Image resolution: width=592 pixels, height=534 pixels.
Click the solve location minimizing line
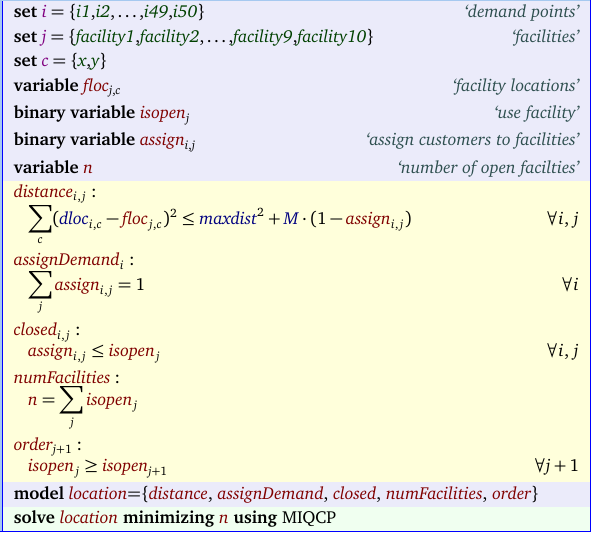(174, 518)
